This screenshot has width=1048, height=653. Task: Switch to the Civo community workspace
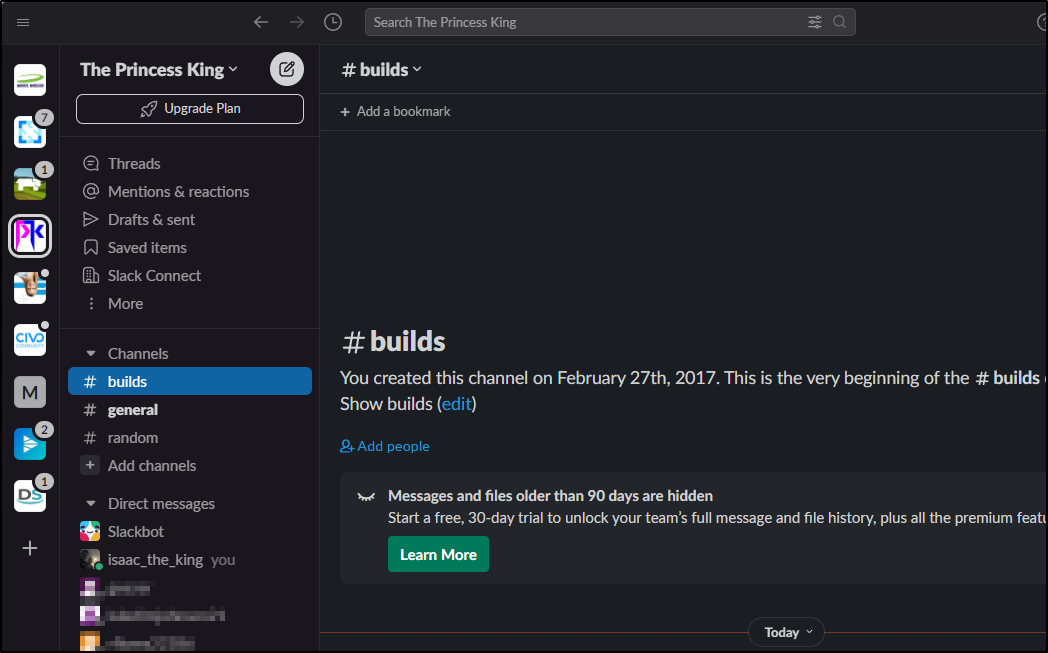30,340
